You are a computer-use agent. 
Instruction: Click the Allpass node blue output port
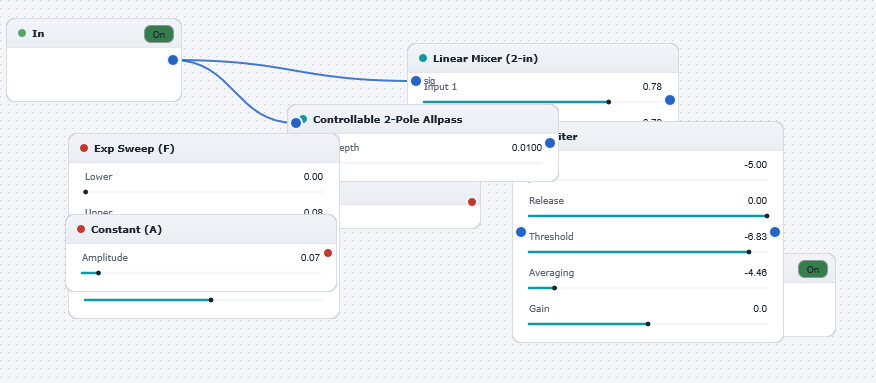tap(550, 143)
